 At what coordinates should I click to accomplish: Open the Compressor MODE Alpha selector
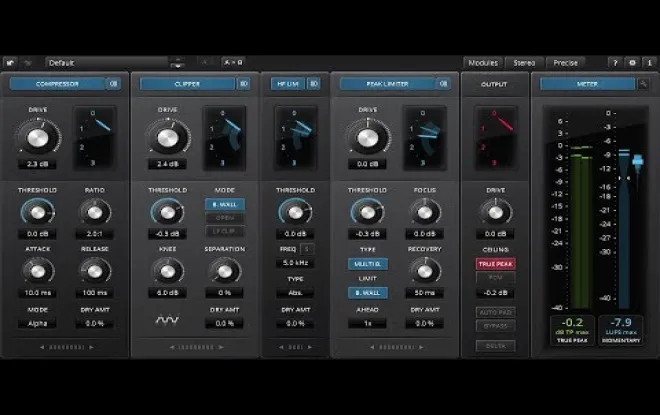pos(37,323)
